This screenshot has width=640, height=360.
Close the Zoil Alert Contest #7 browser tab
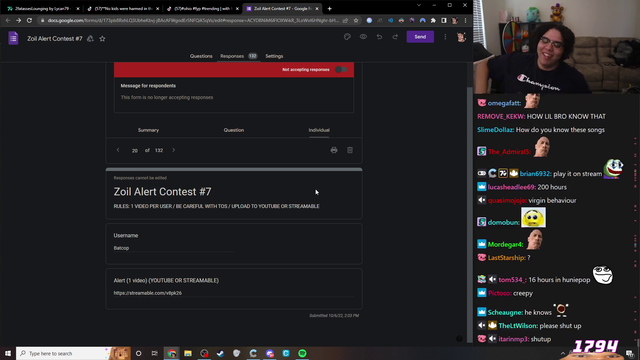click(x=317, y=9)
